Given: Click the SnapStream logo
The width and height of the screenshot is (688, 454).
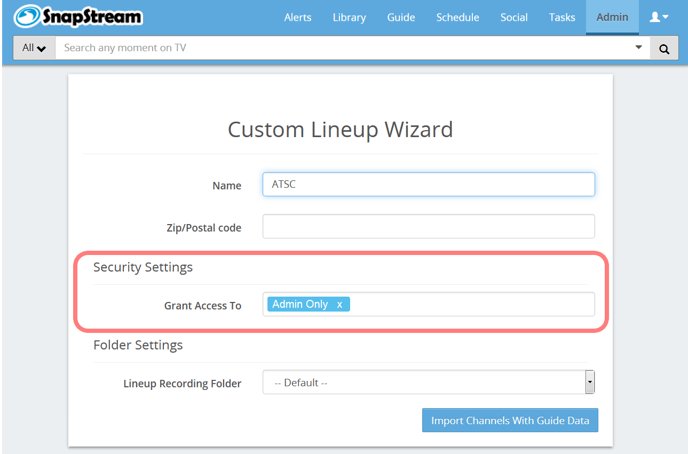Looking at the screenshot, I should coord(79,17).
